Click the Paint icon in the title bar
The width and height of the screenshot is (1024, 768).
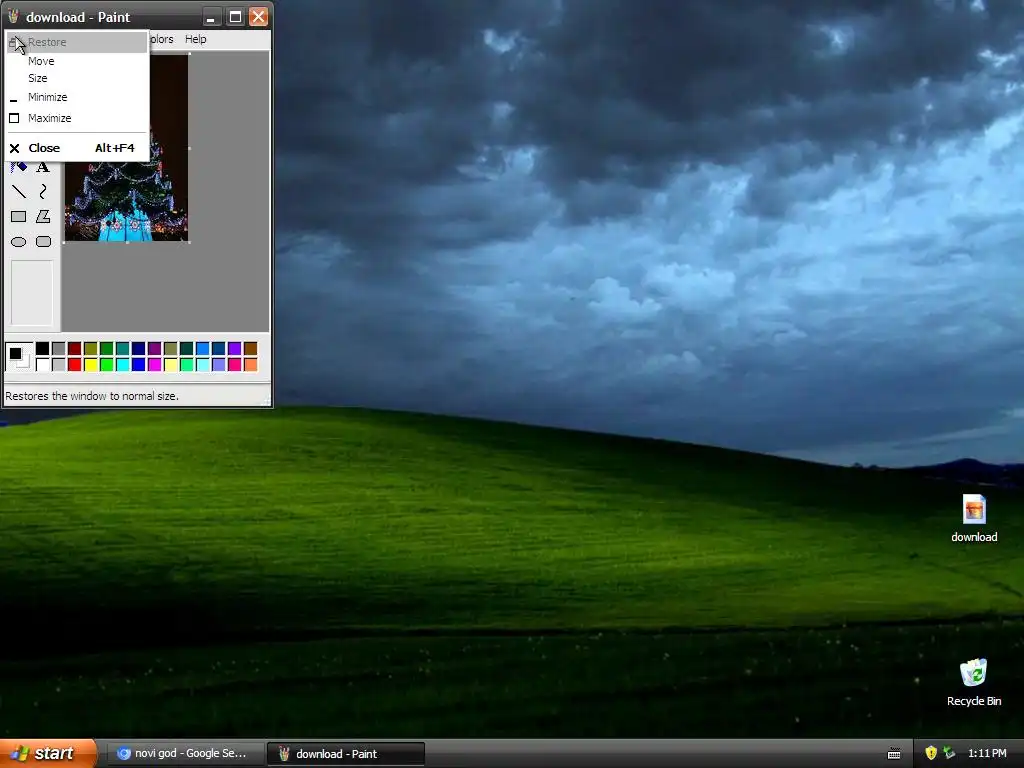13,16
